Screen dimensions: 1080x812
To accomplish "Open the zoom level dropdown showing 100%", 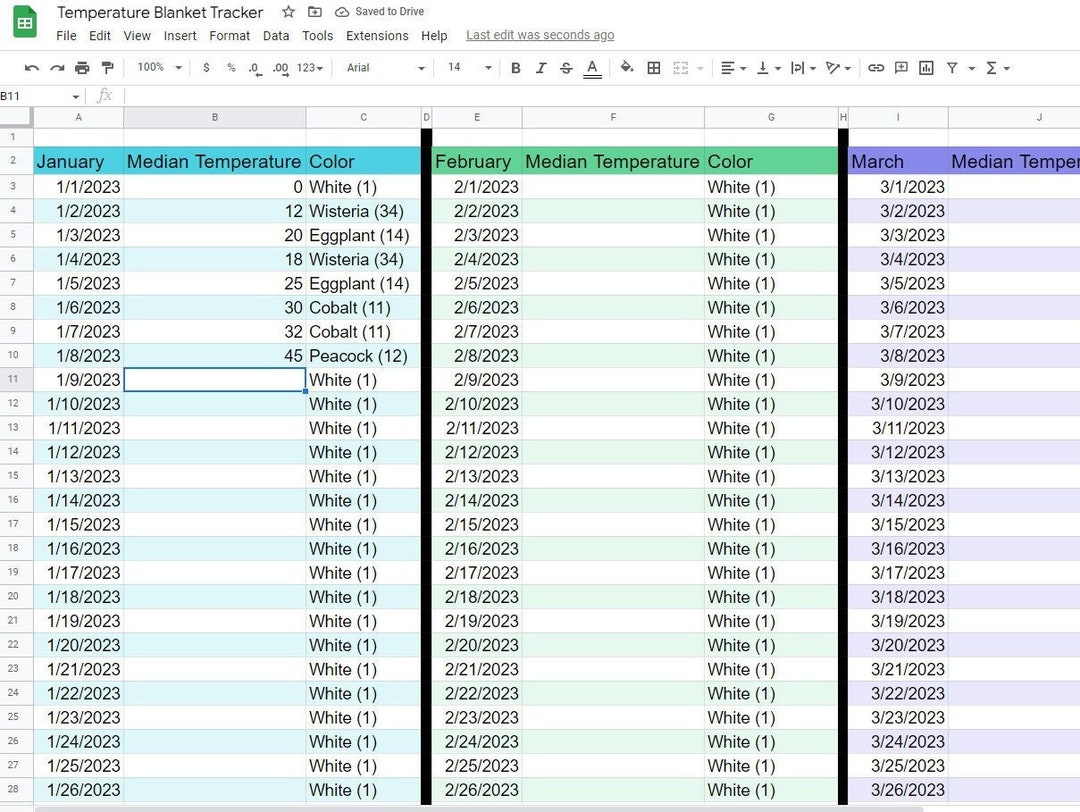I will click(x=157, y=68).
